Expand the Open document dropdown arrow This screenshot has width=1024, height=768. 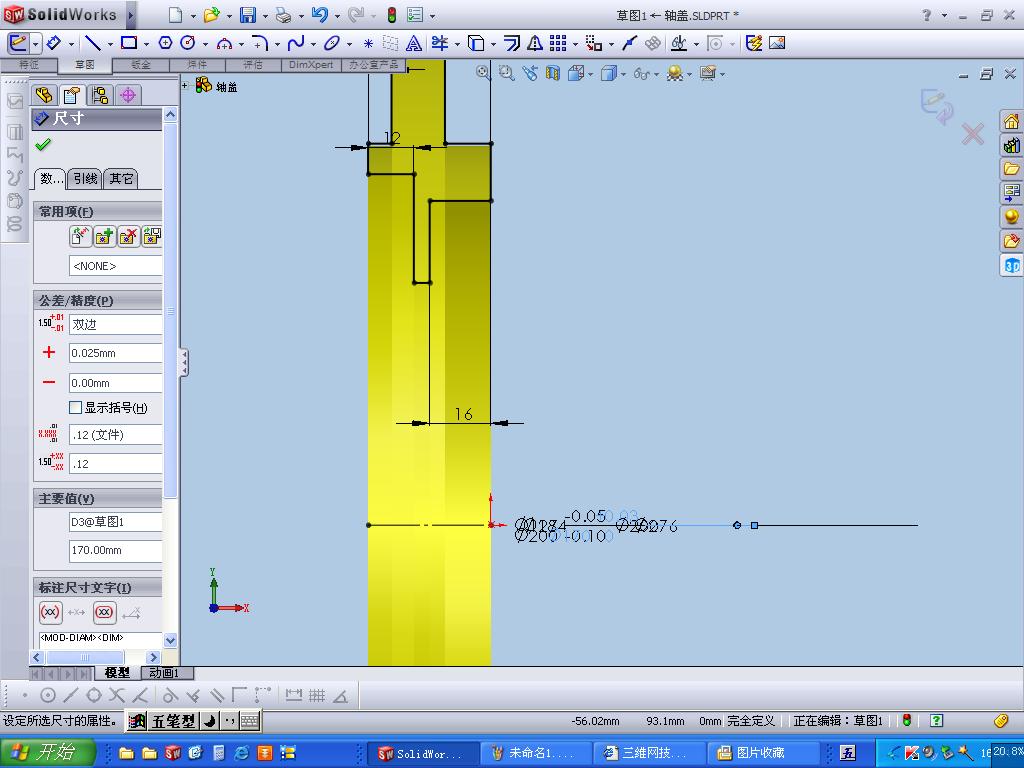(229, 16)
